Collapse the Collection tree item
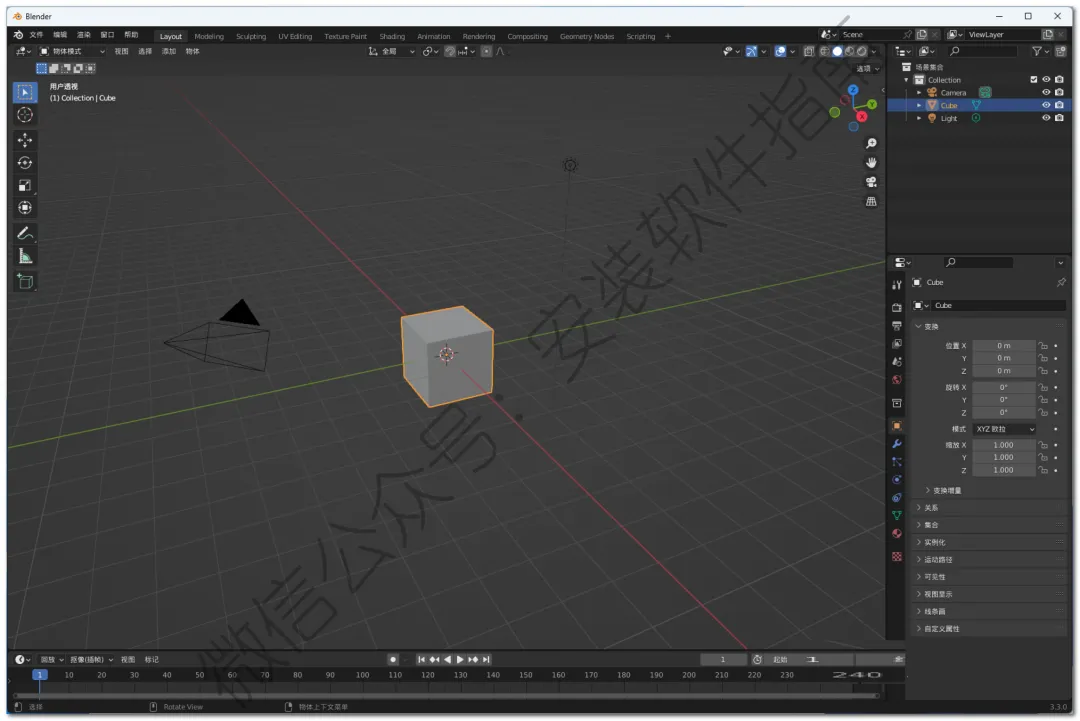 tap(906, 80)
